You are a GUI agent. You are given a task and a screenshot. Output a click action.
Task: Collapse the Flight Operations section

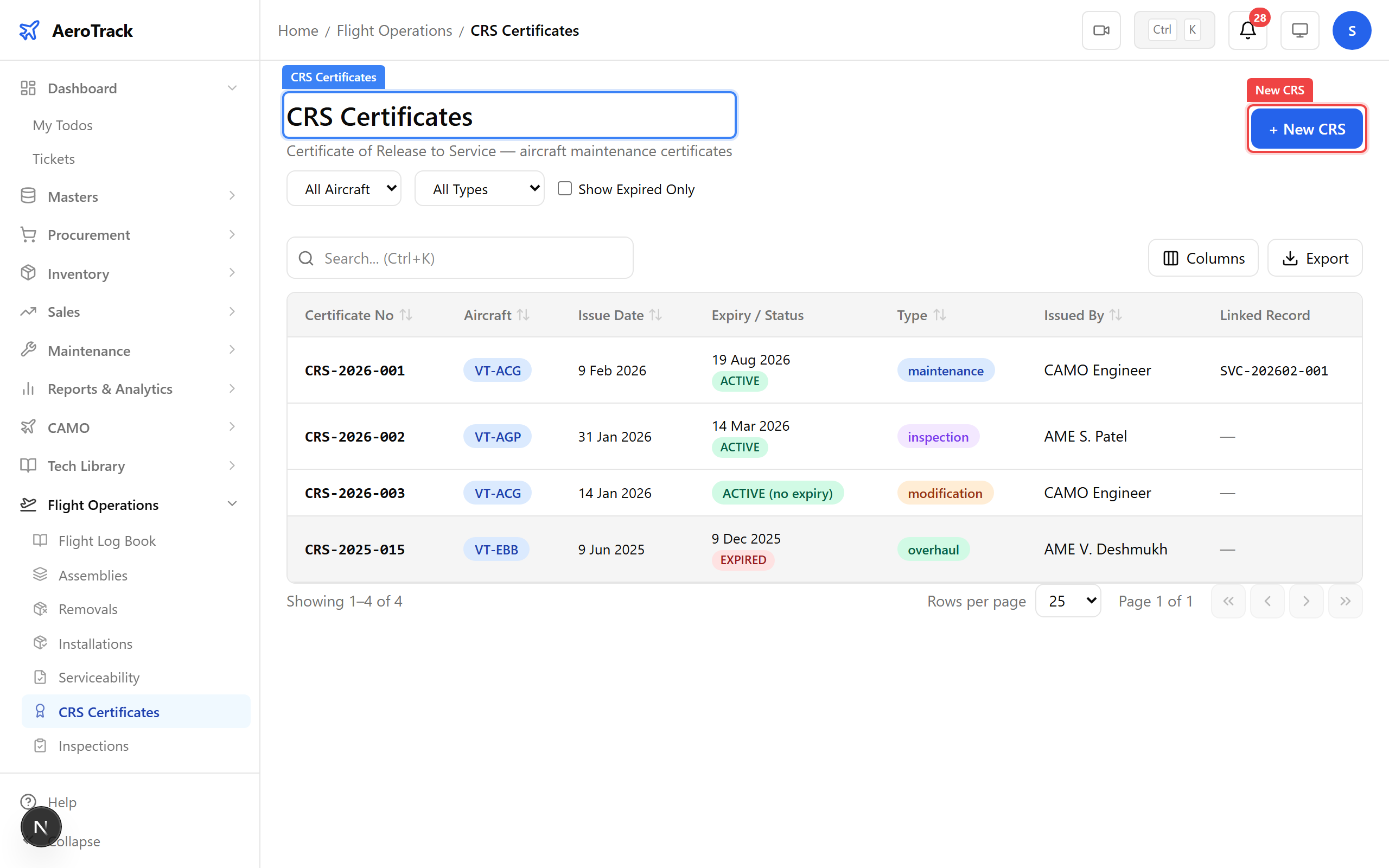[232, 503]
